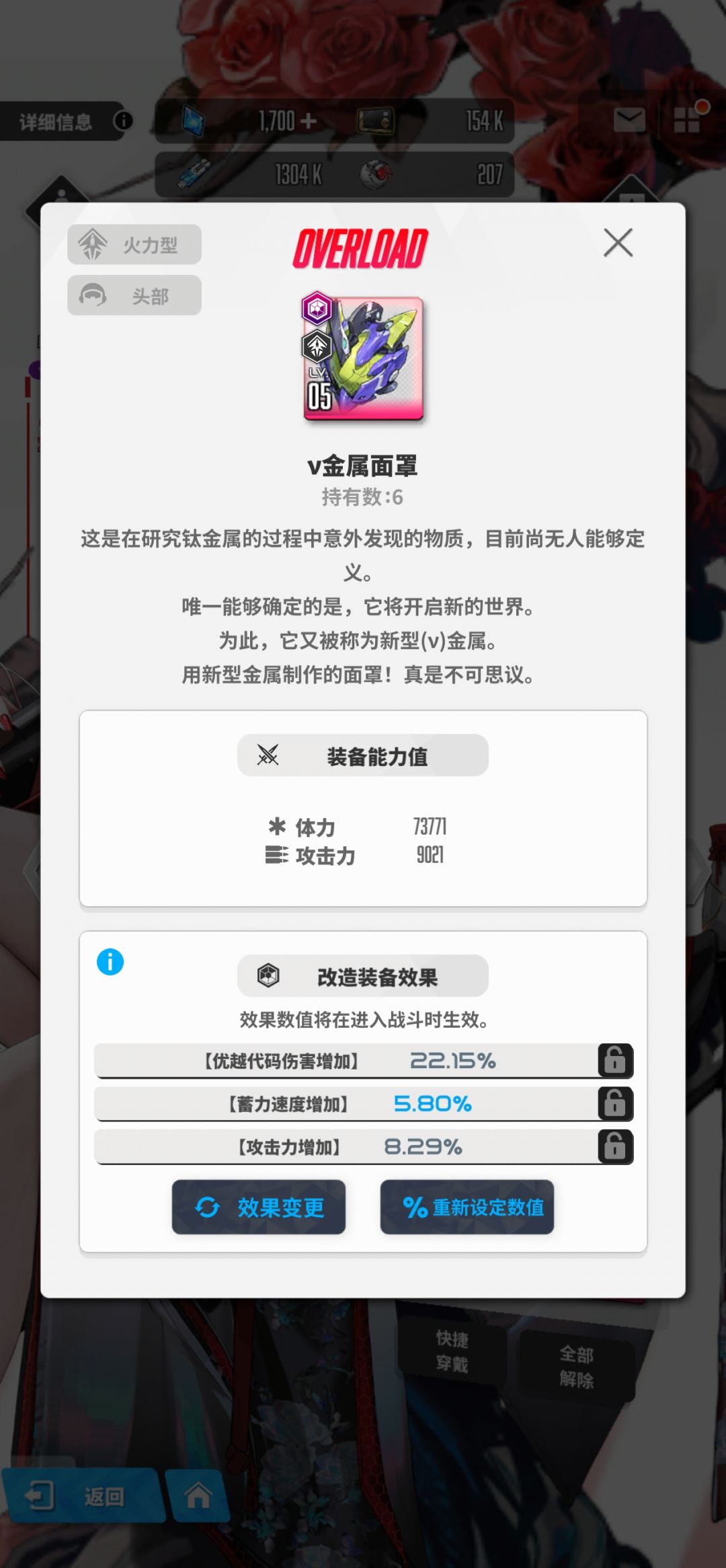Click the blue info icon in effects panel

[110, 961]
